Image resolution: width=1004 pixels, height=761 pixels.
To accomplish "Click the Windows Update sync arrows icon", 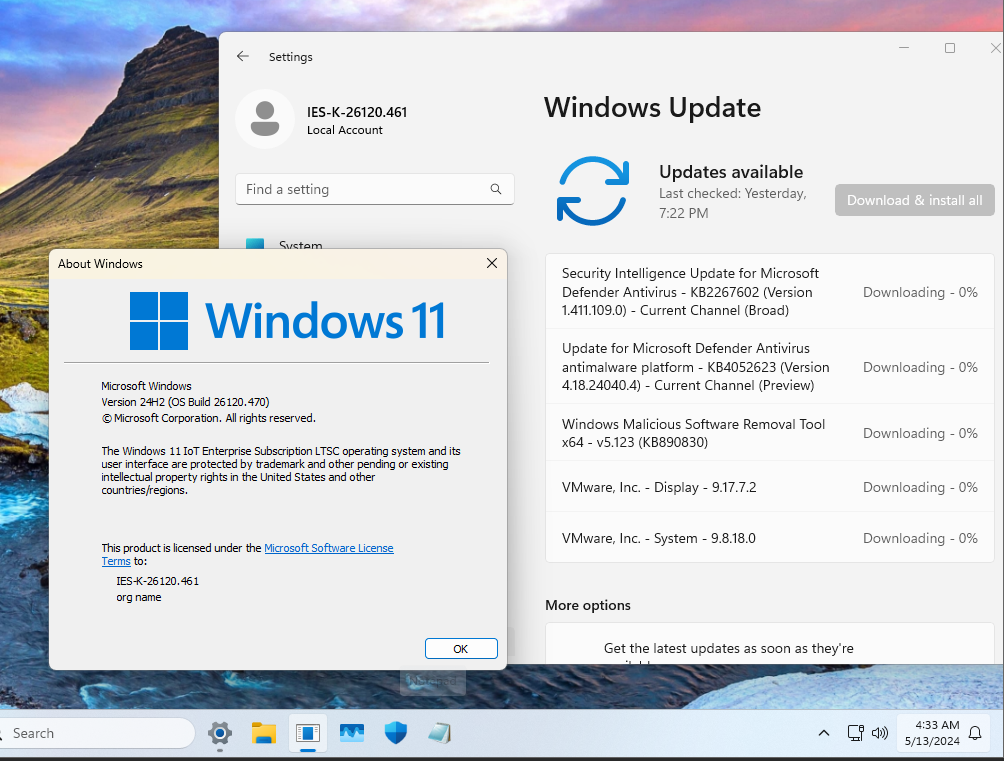I will pos(593,191).
